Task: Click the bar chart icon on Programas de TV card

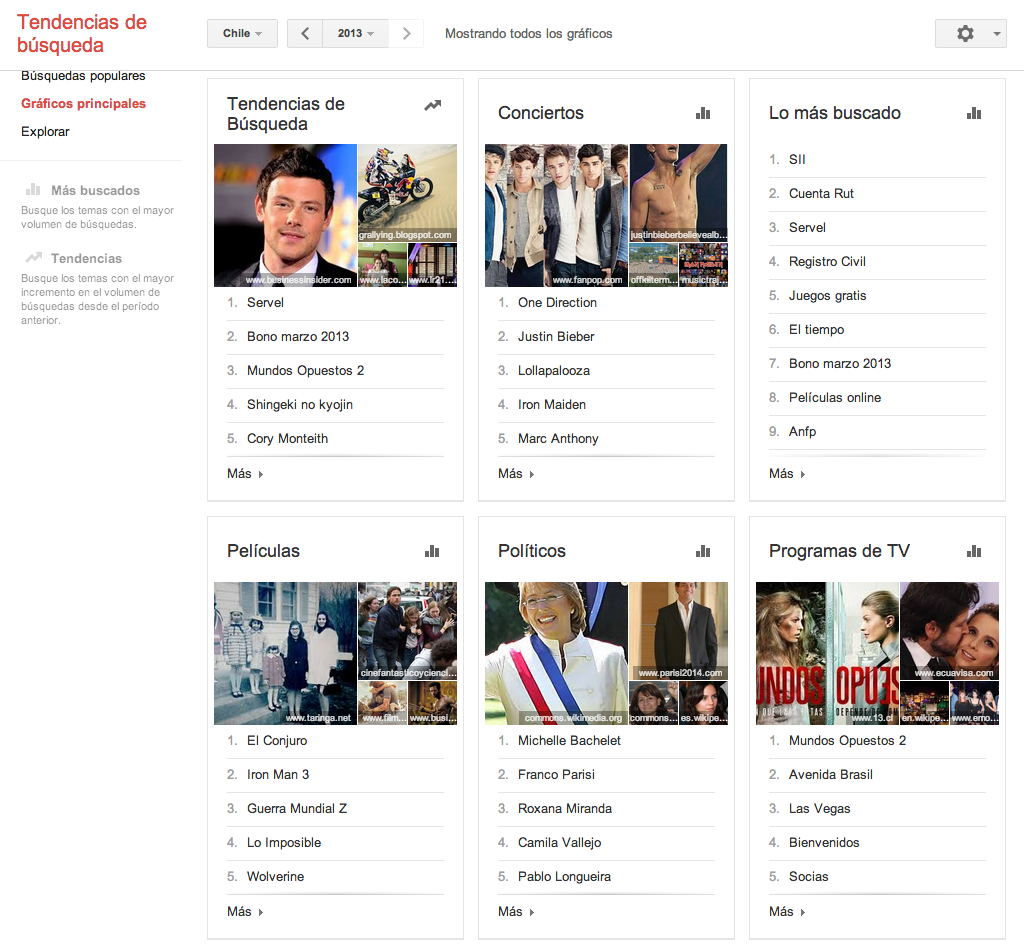Action: [x=974, y=551]
